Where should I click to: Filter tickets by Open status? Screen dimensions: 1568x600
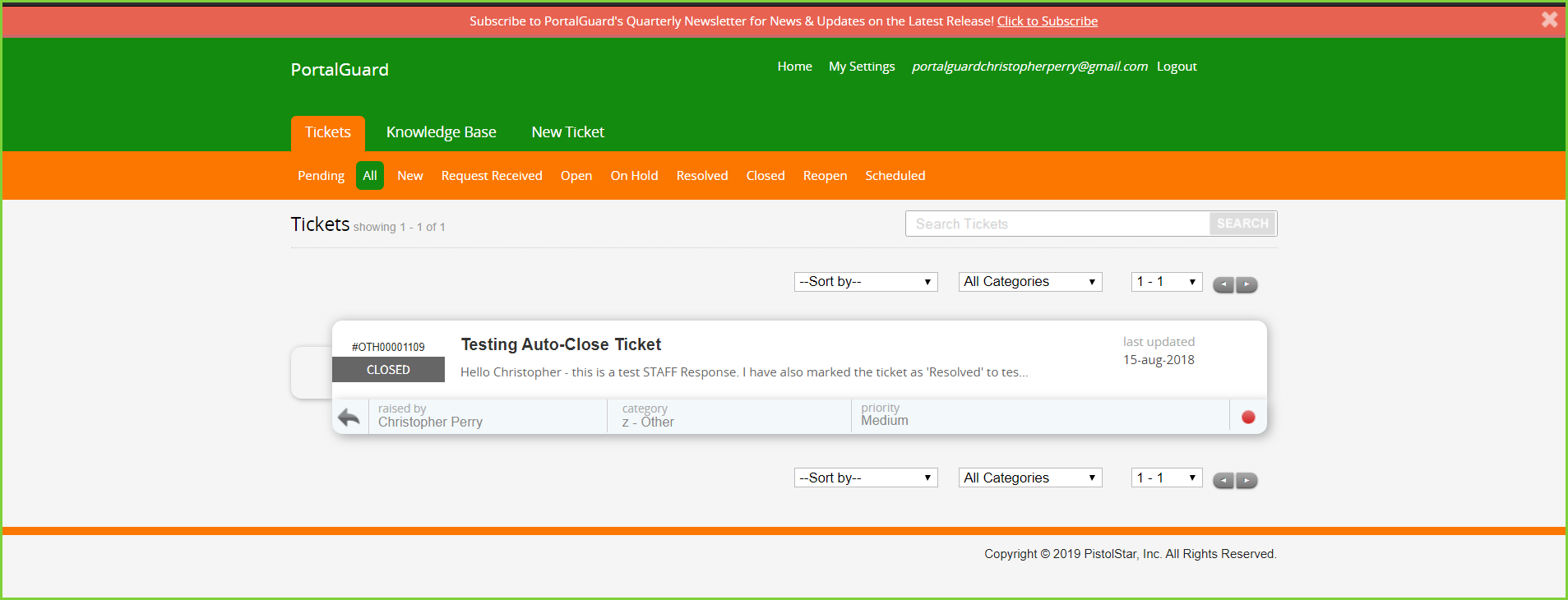coord(576,176)
